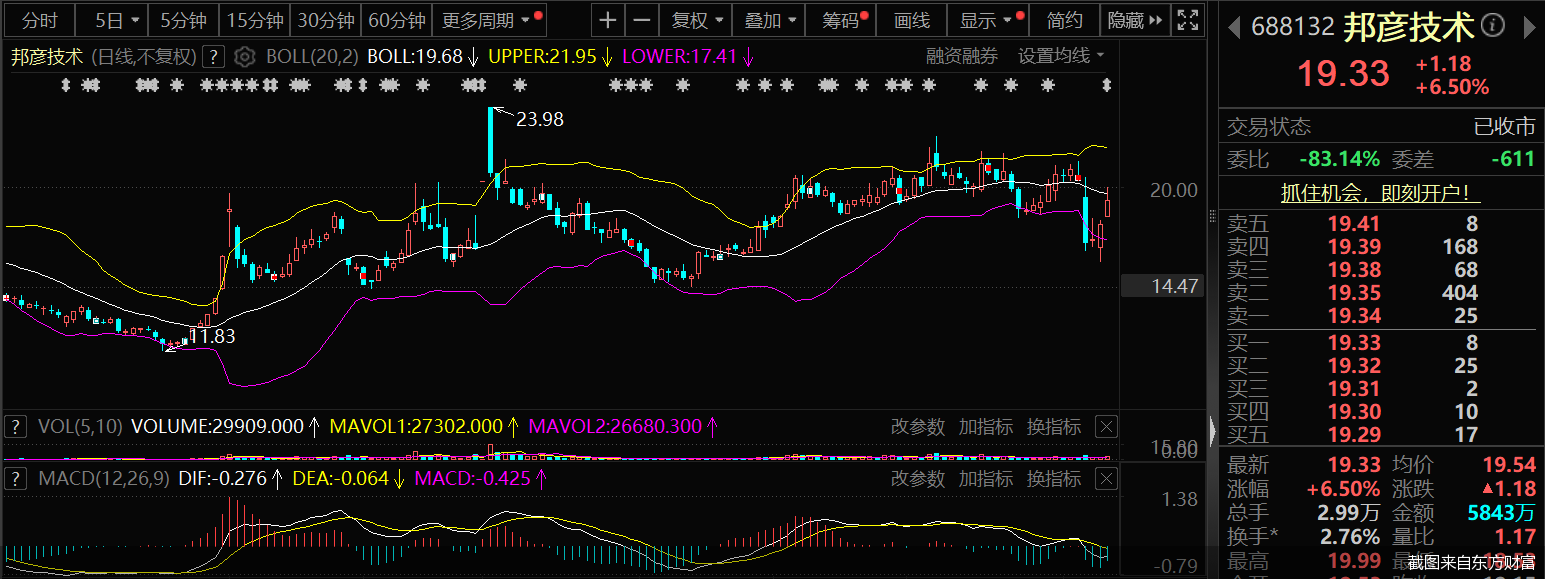This screenshot has height=579, width=1545.
Task: Click 改参数 in VOL row
Action: coord(917,427)
